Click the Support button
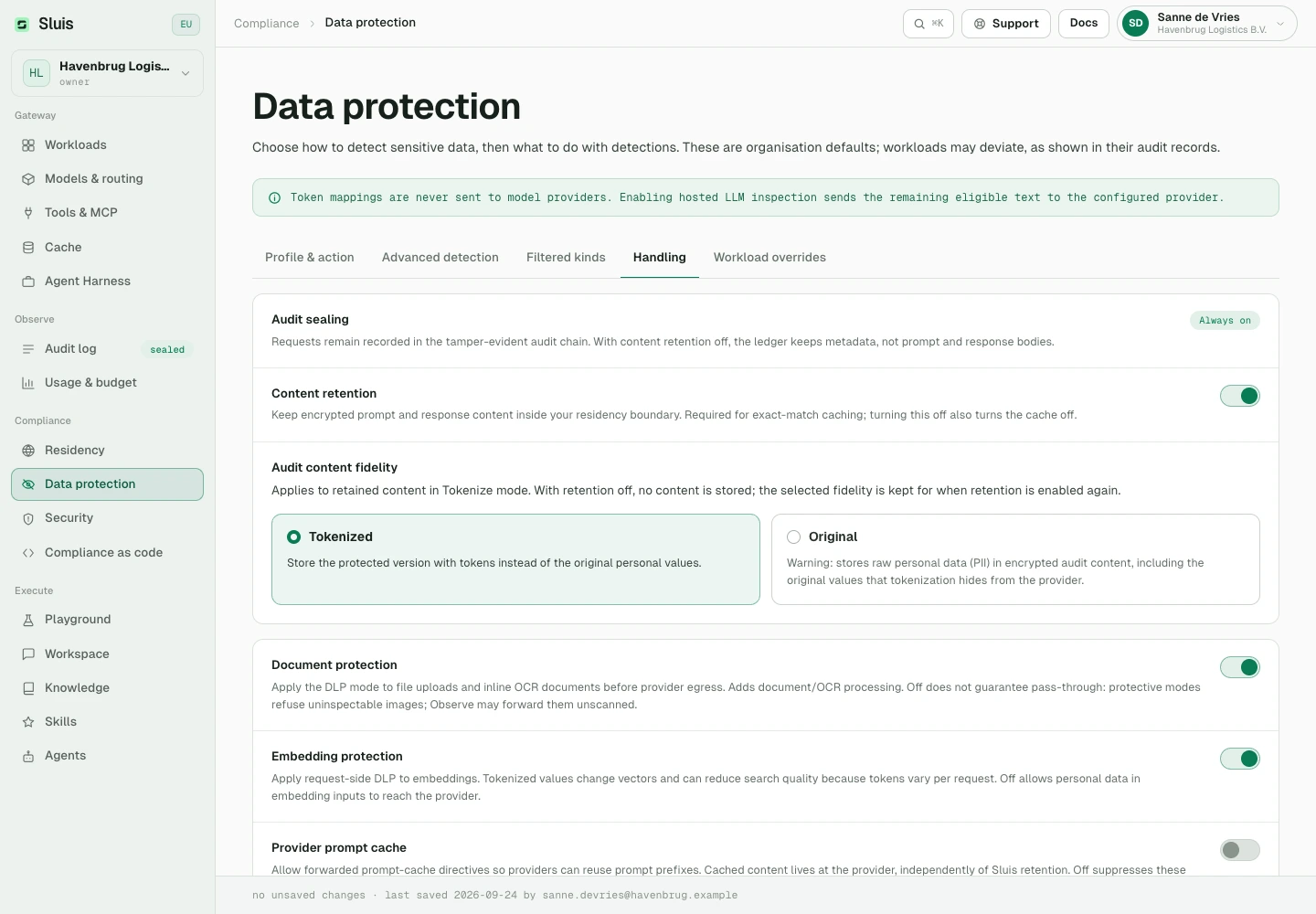The image size is (1316, 914). pos(1006,24)
